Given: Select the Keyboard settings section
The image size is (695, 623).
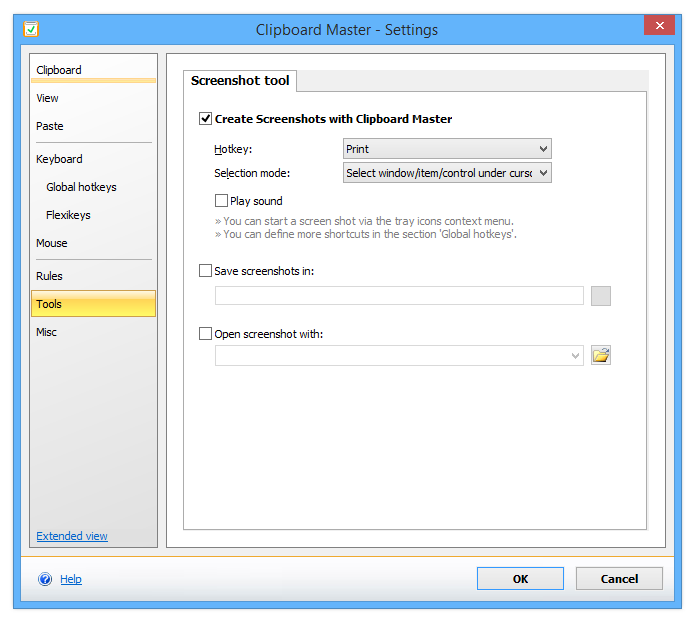Looking at the screenshot, I should (x=94, y=159).
